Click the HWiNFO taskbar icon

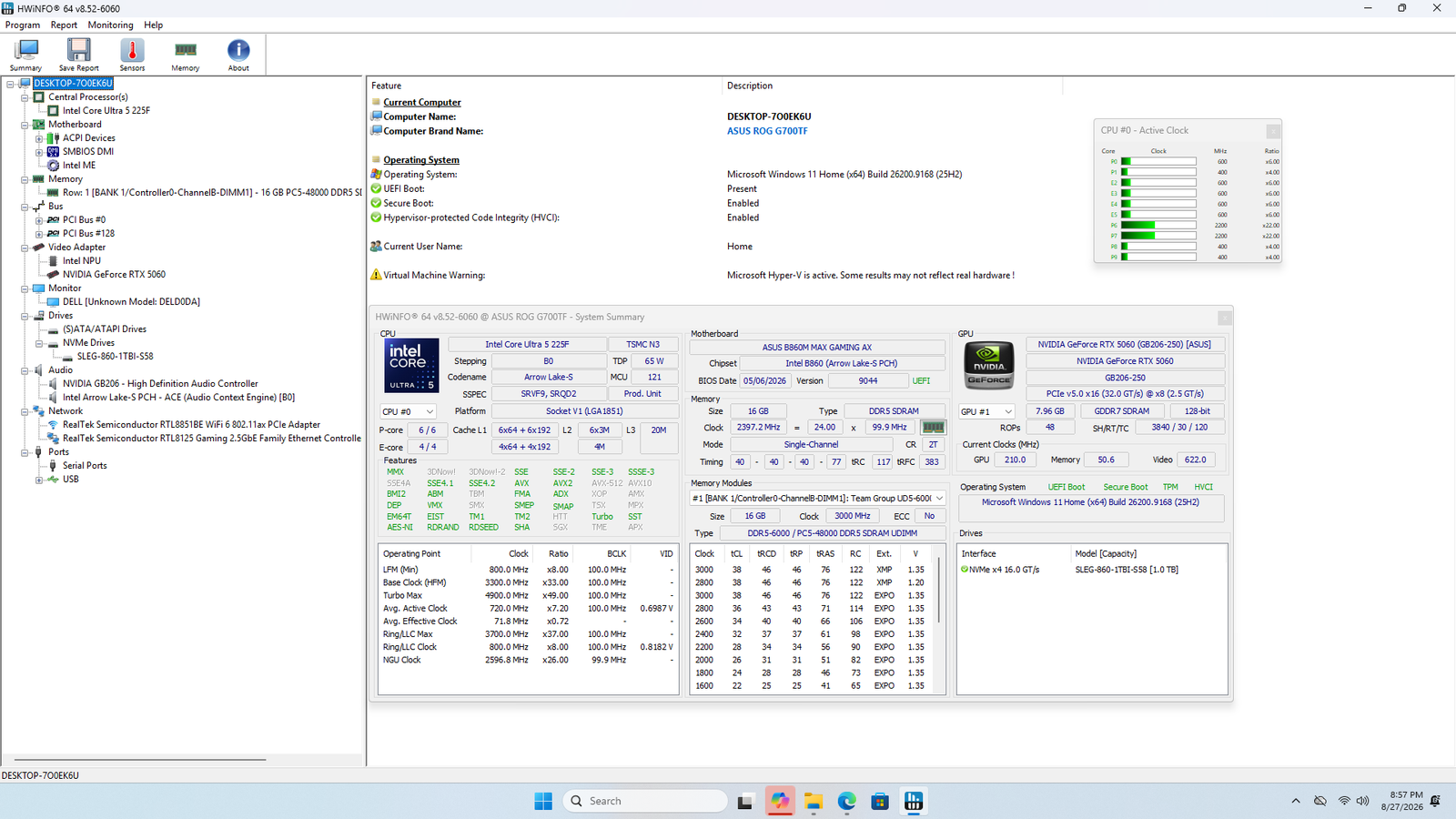(914, 801)
